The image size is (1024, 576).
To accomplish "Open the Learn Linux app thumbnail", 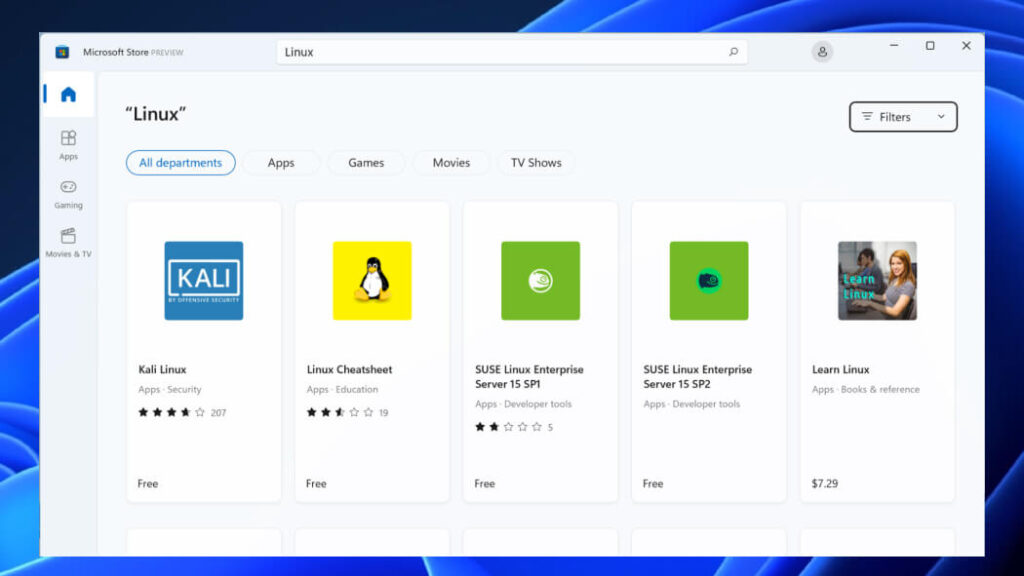I will 878,281.
